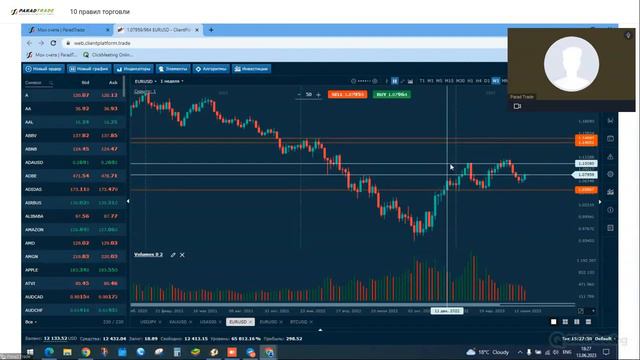
Task: Select the AUDCAD symbol row
Action: coord(73,297)
